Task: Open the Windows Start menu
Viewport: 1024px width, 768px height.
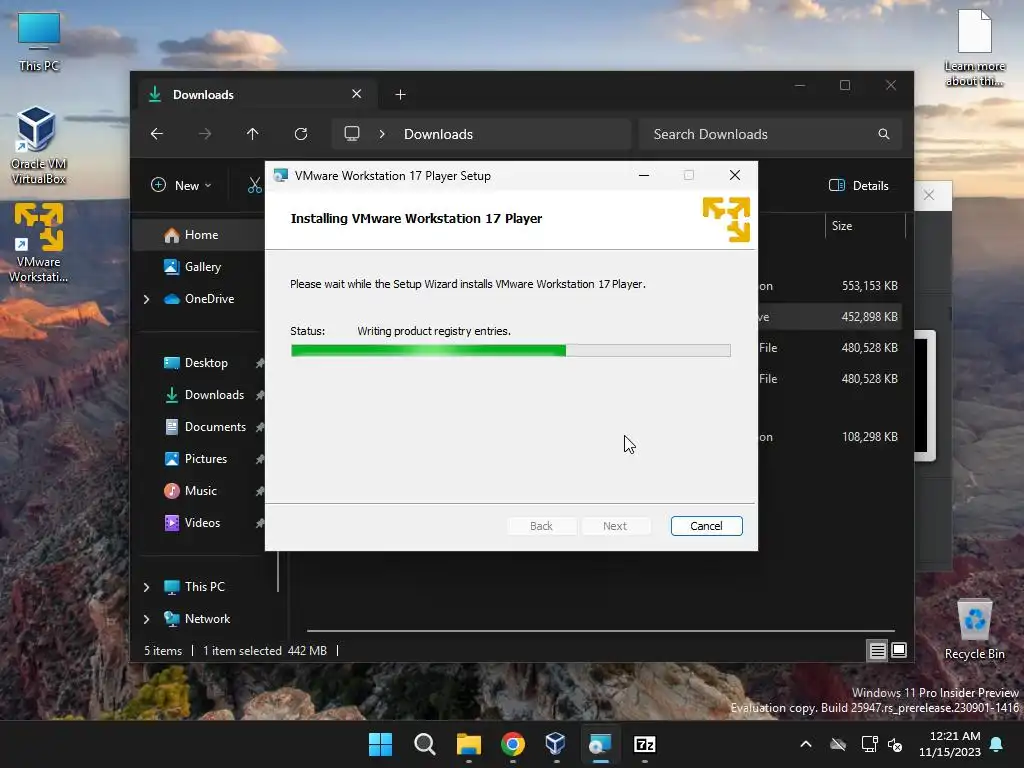Action: pos(380,744)
